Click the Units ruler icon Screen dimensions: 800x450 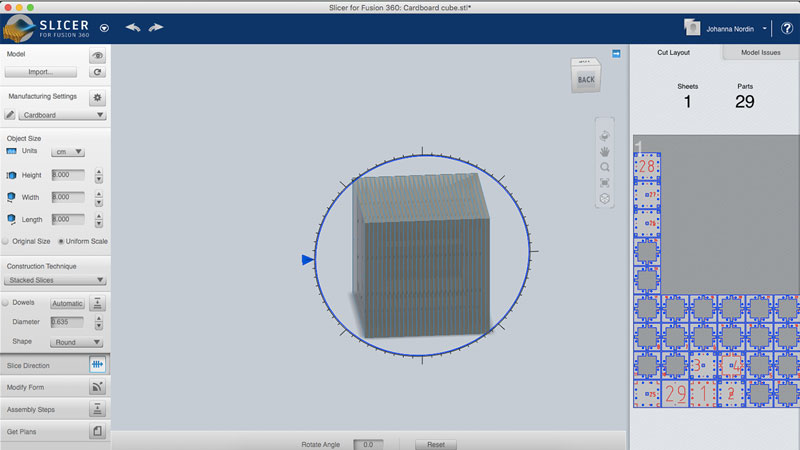(11, 151)
